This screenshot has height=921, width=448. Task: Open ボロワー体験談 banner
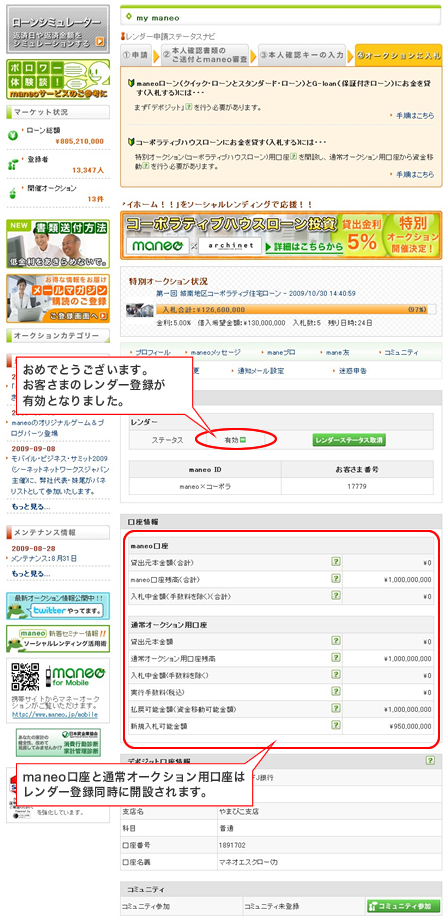(58, 80)
